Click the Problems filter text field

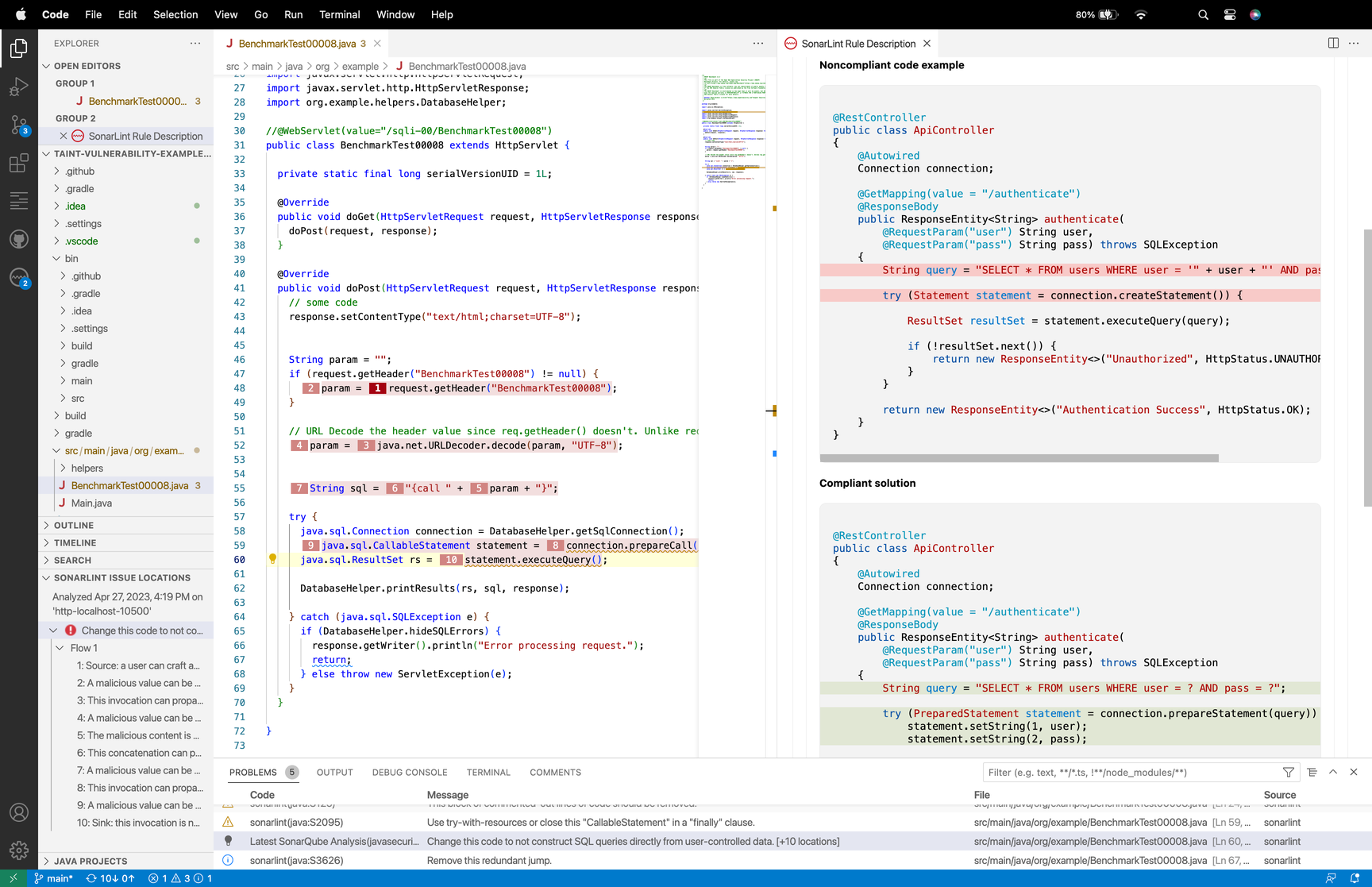pos(1127,772)
